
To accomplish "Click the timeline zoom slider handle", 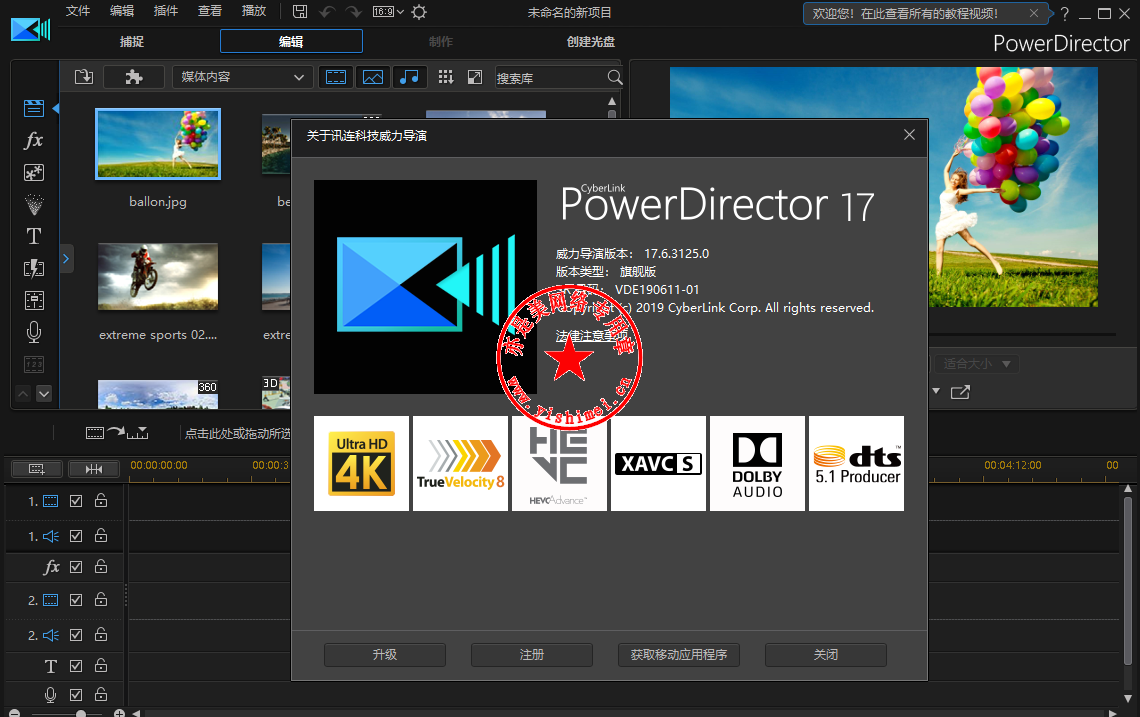I will point(81,713).
